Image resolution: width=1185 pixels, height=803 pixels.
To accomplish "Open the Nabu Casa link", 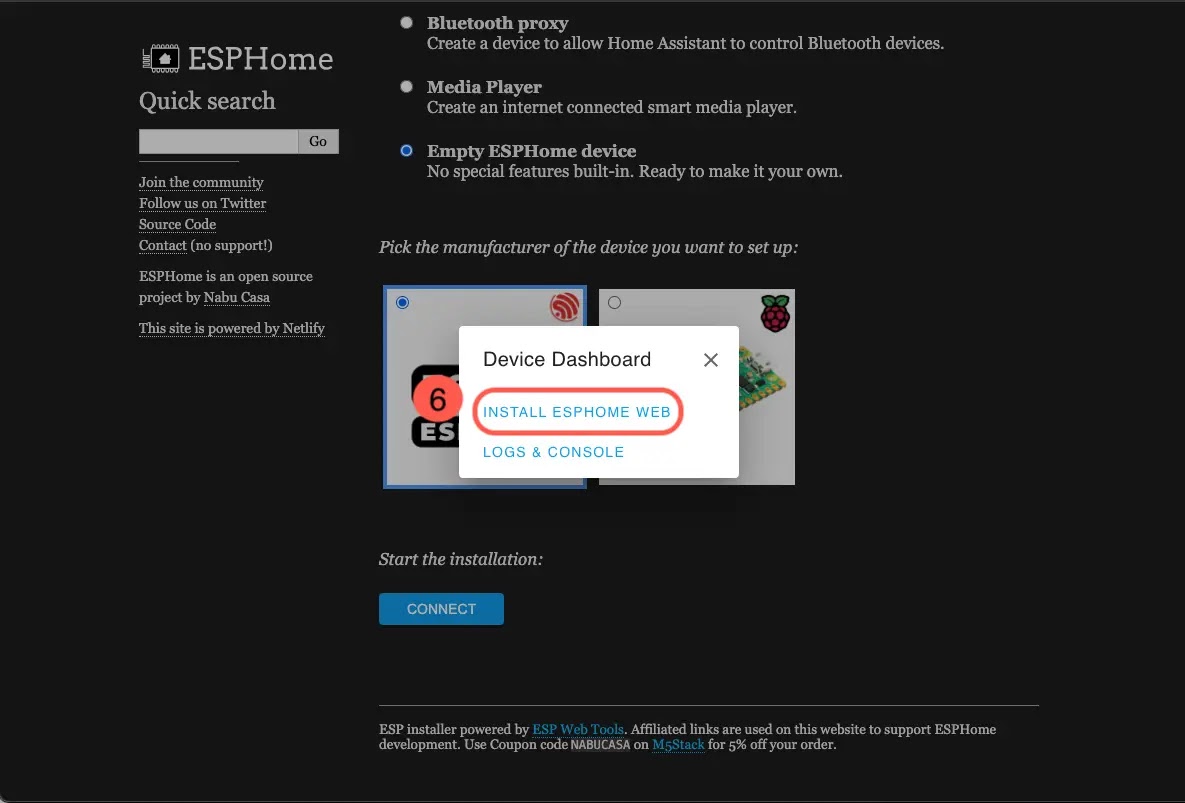I will (237, 297).
